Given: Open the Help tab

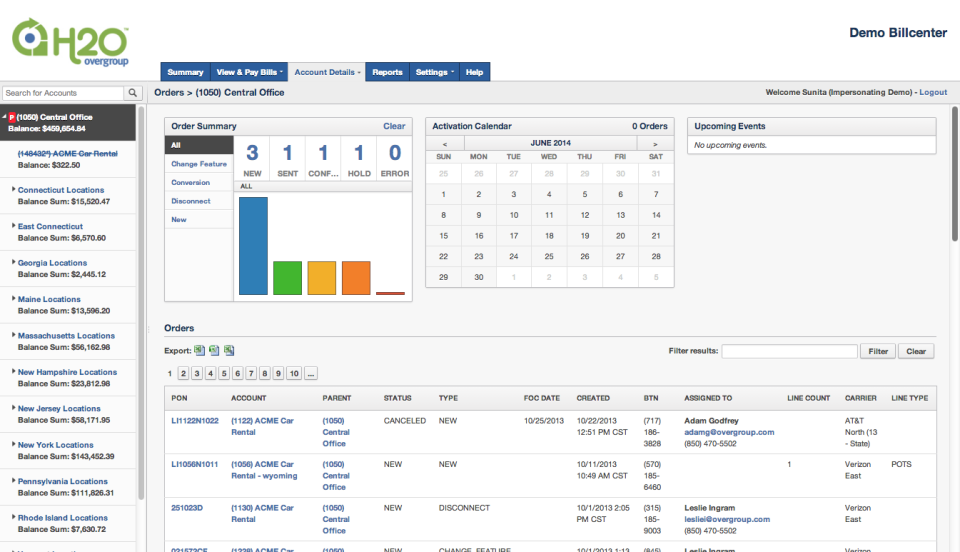Looking at the screenshot, I should pos(474,72).
